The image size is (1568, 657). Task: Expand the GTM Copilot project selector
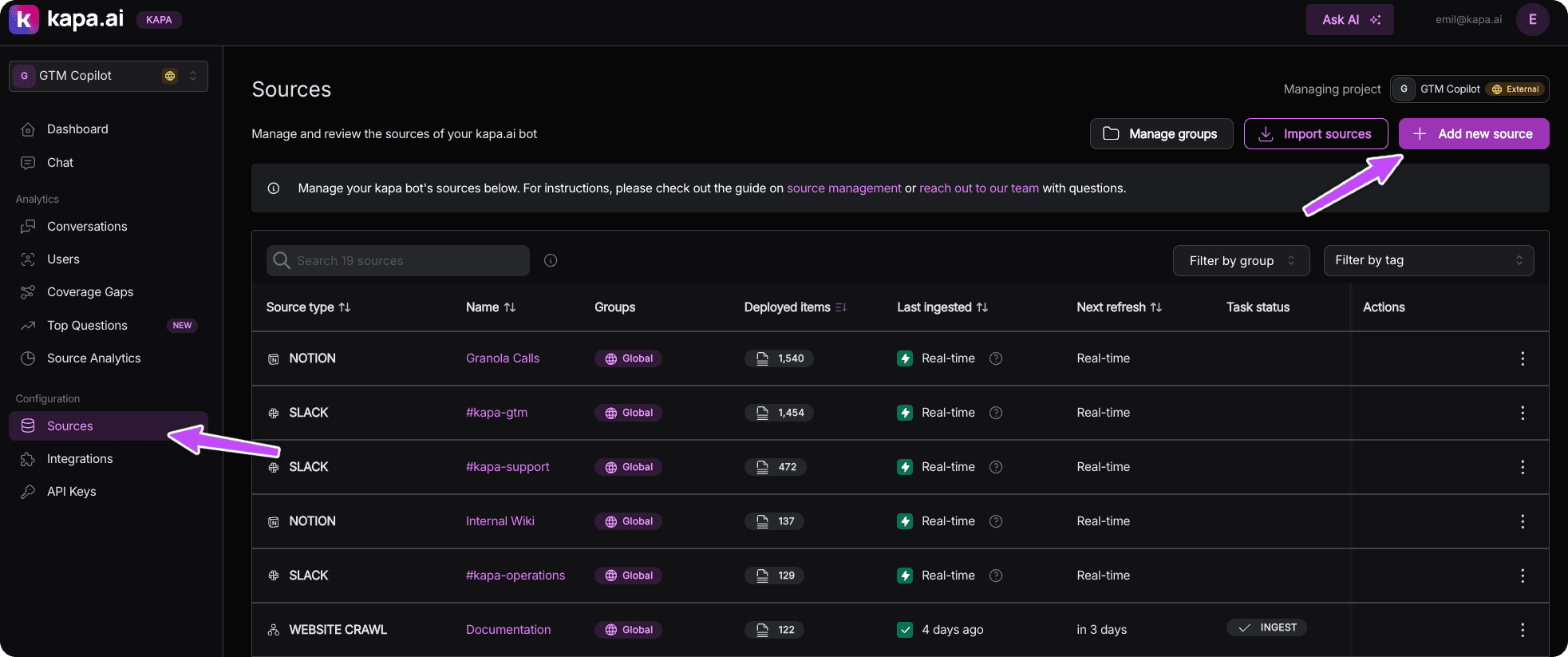[x=109, y=76]
